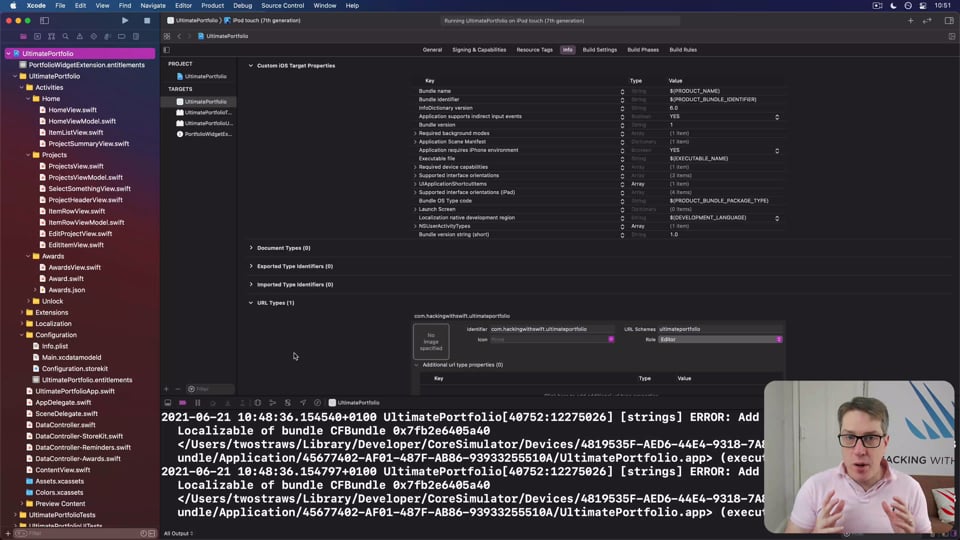Run the project with the play button
Viewport: 960px width, 540px height.
coord(125,20)
